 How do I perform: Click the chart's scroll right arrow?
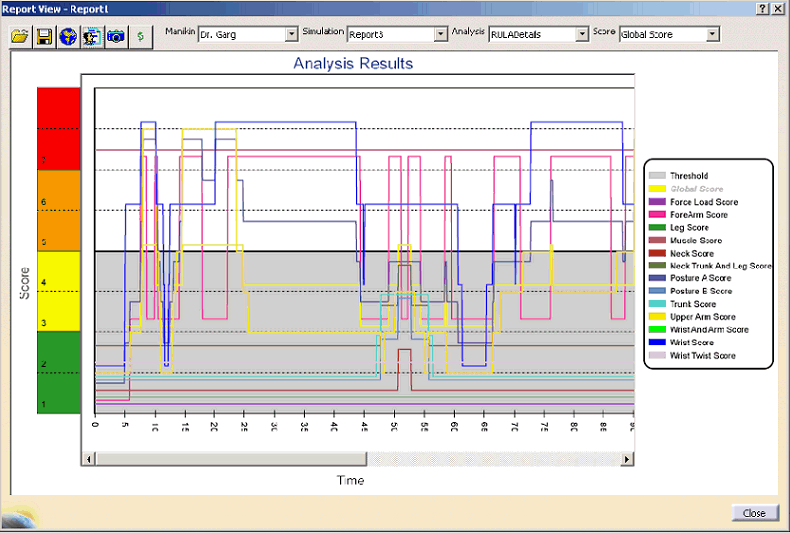point(628,459)
